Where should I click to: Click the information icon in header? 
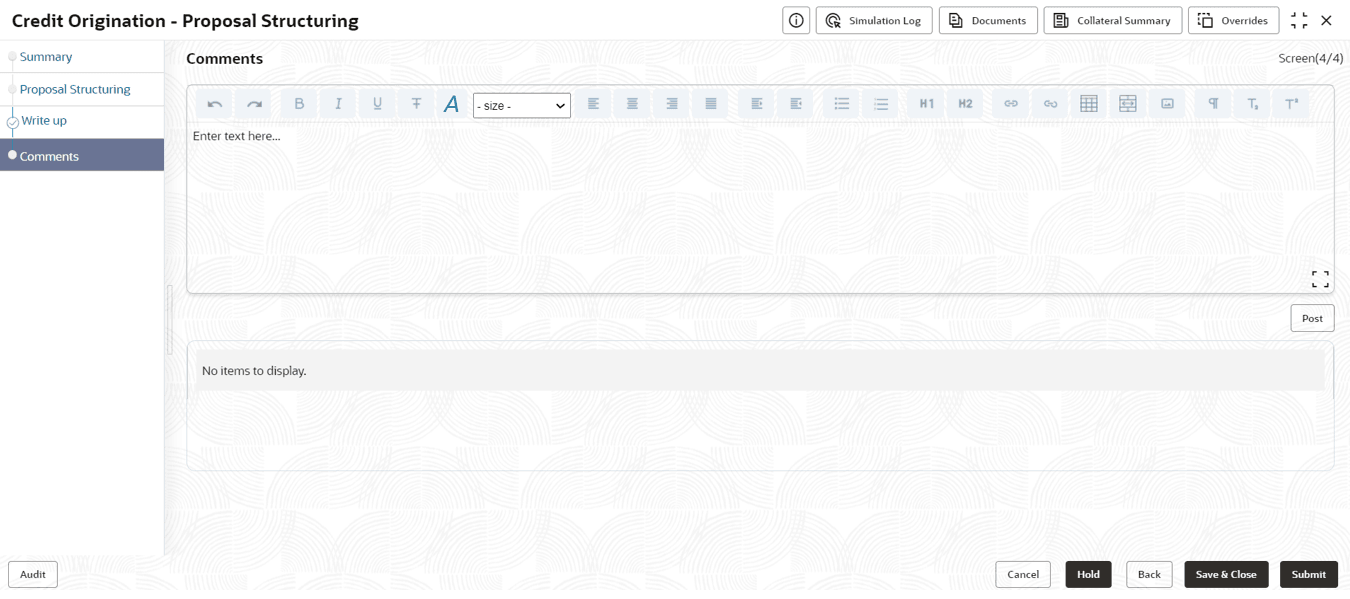pos(796,21)
